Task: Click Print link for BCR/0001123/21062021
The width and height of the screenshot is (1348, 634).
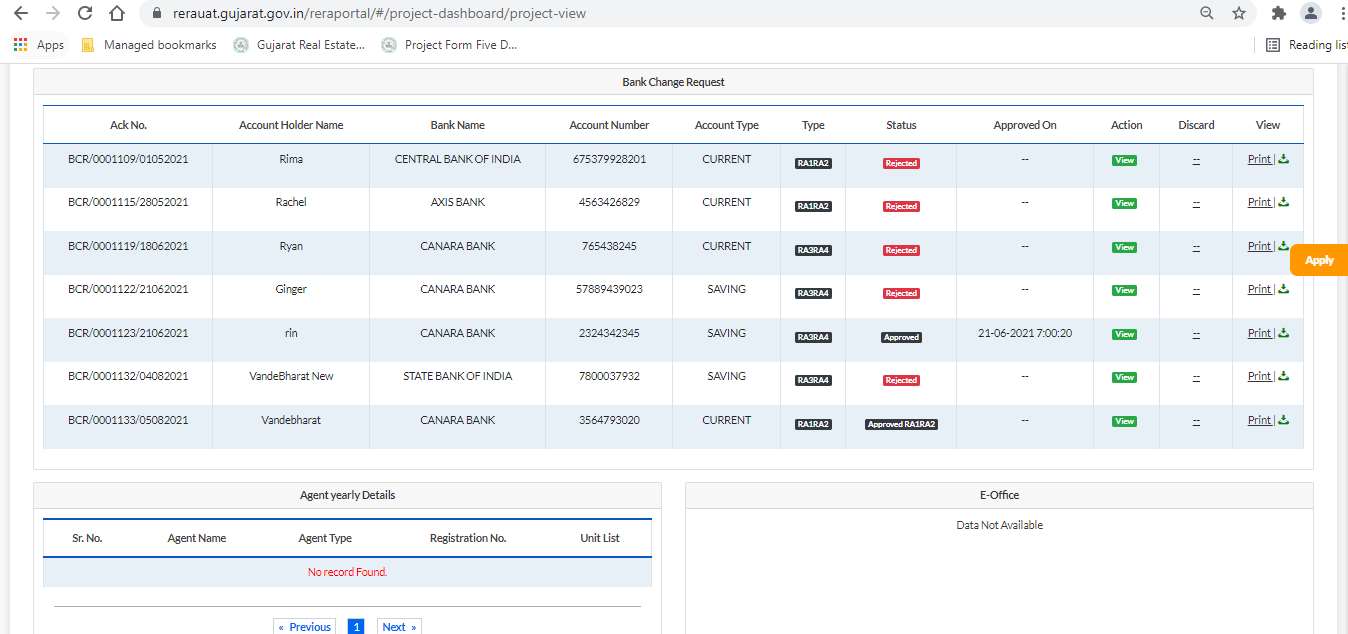Action: click(x=1259, y=333)
